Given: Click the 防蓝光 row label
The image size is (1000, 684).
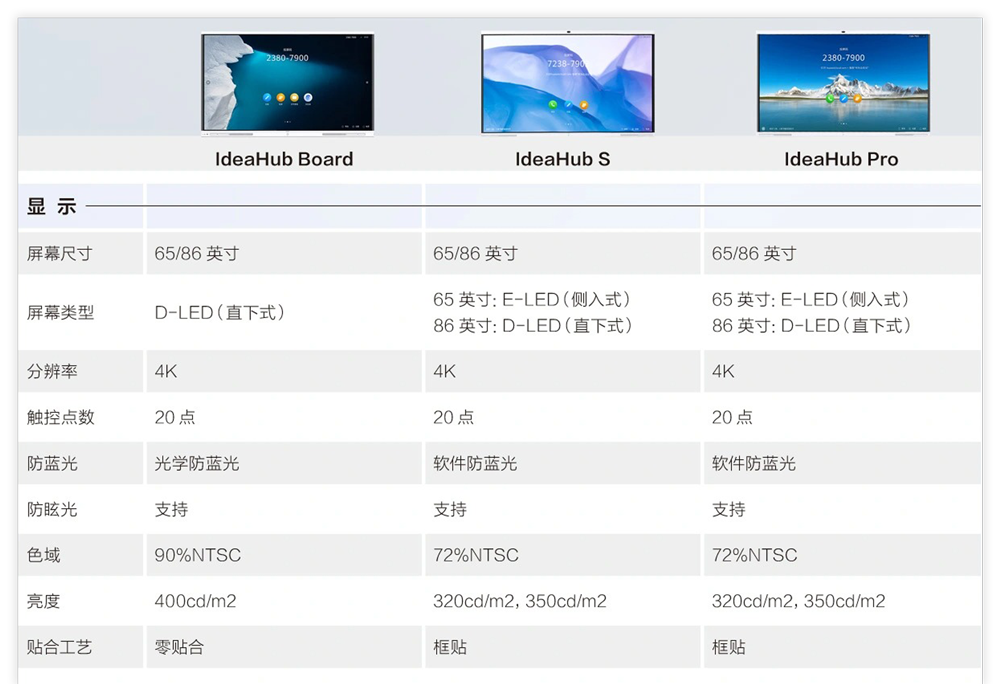Looking at the screenshot, I should [52, 463].
